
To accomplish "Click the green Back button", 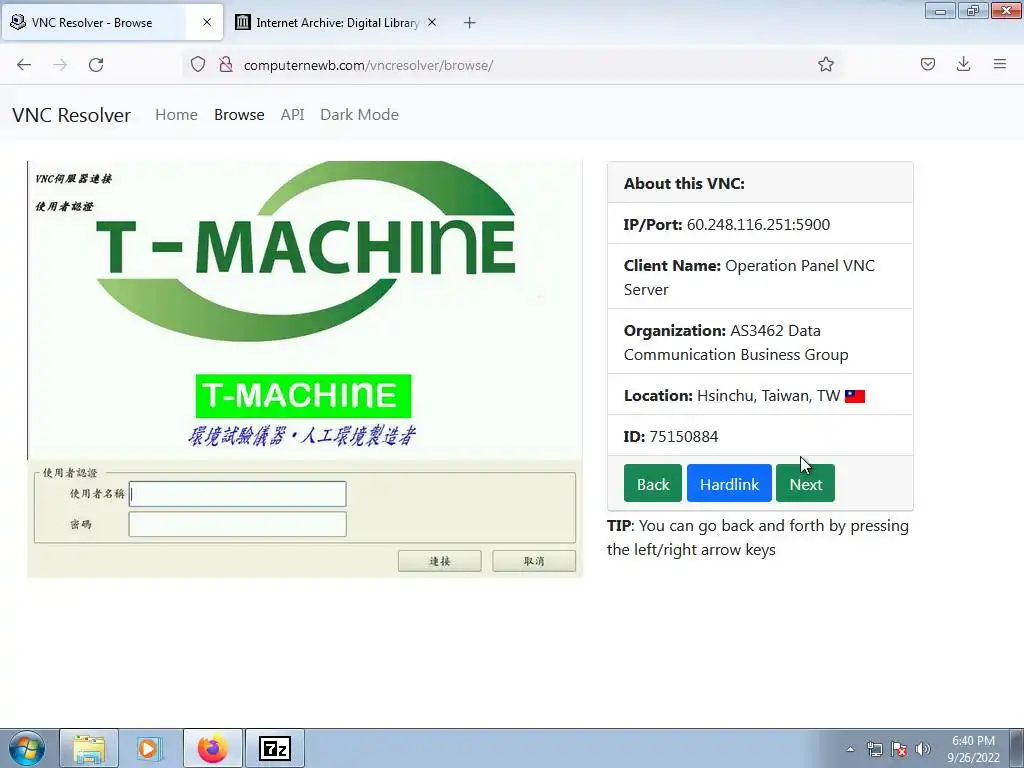I will coord(652,483).
